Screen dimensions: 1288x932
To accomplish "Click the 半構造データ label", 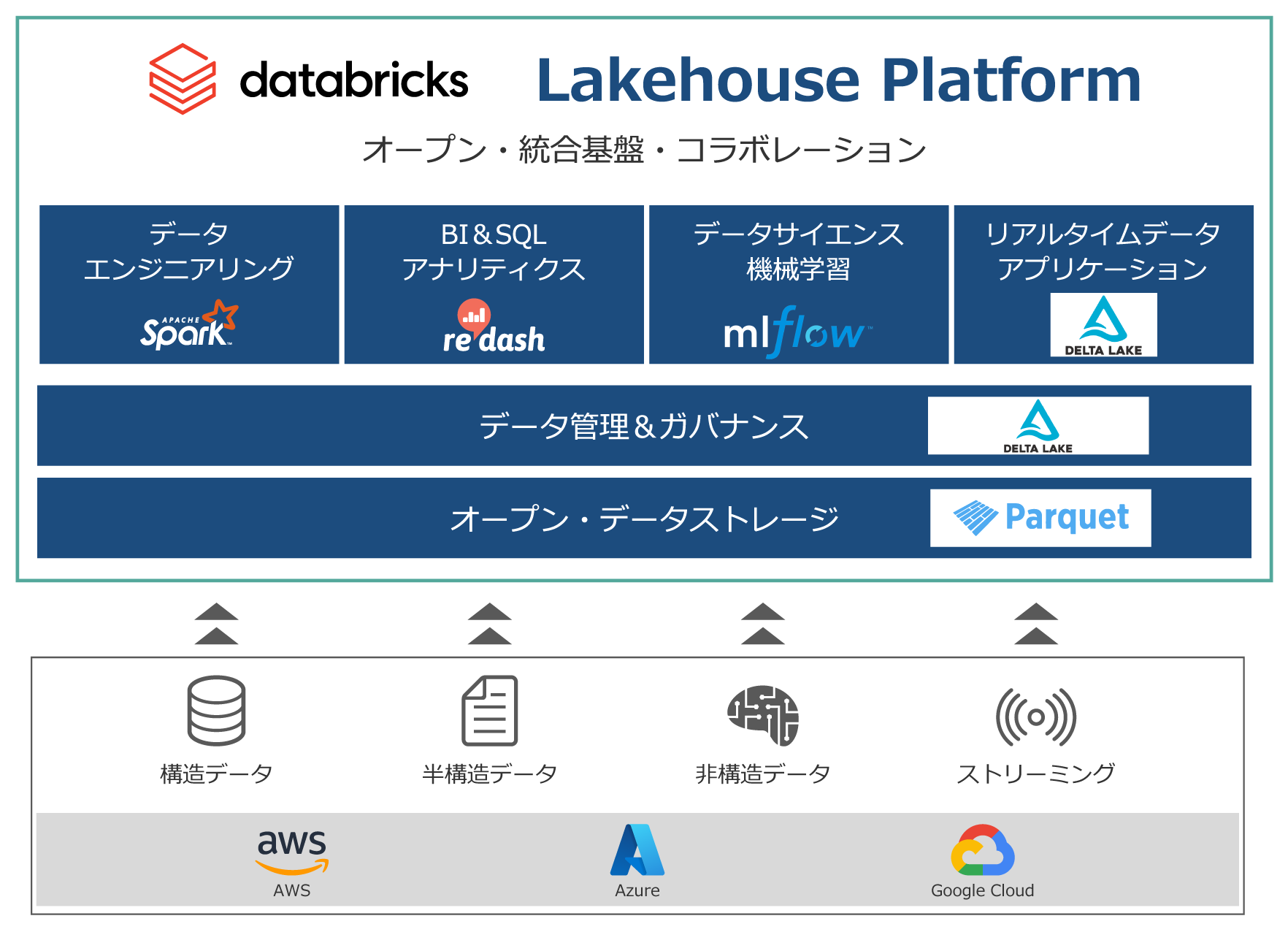I will coord(490,774).
